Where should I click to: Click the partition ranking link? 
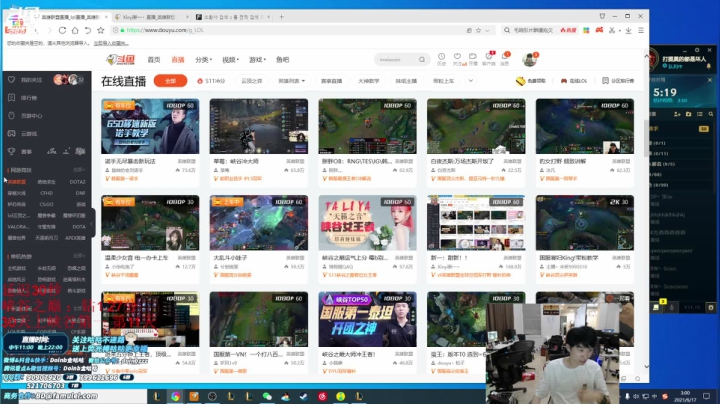[x=618, y=81]
